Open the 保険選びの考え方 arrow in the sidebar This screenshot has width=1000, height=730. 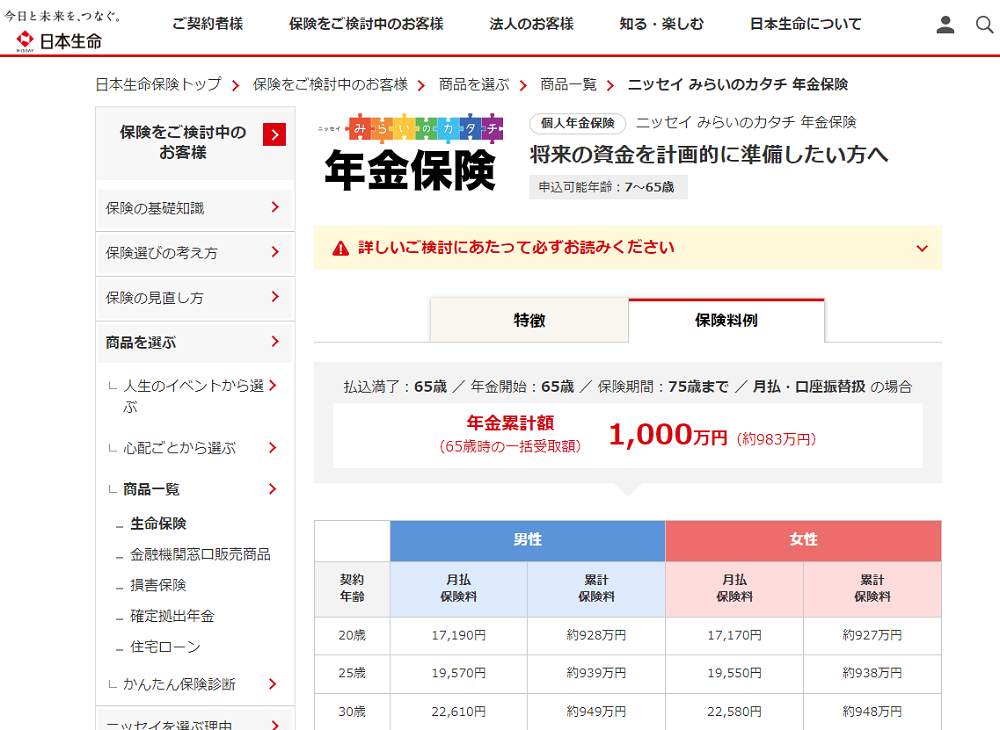275,252
